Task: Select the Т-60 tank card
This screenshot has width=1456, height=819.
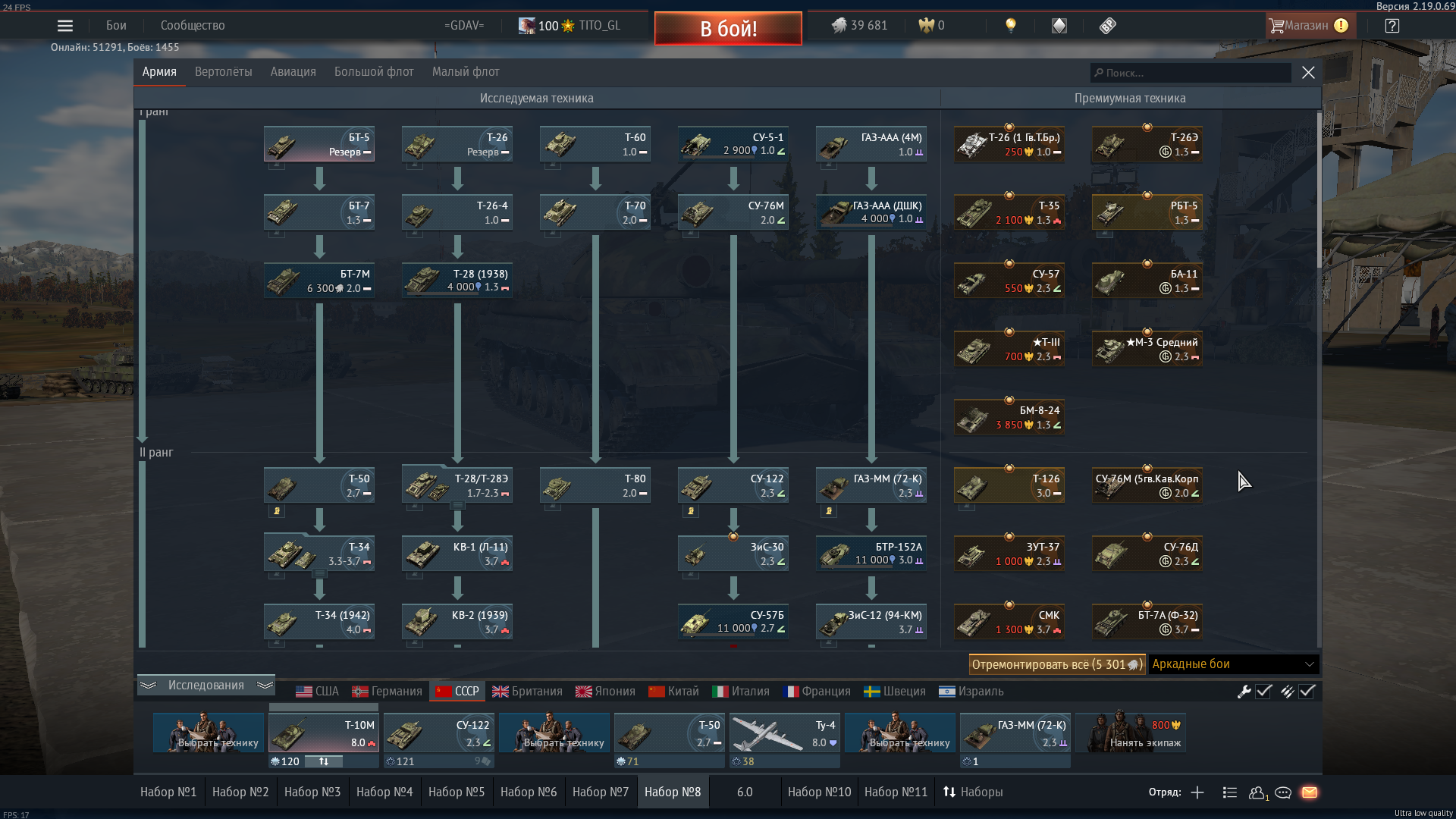Action: (595, 144)
